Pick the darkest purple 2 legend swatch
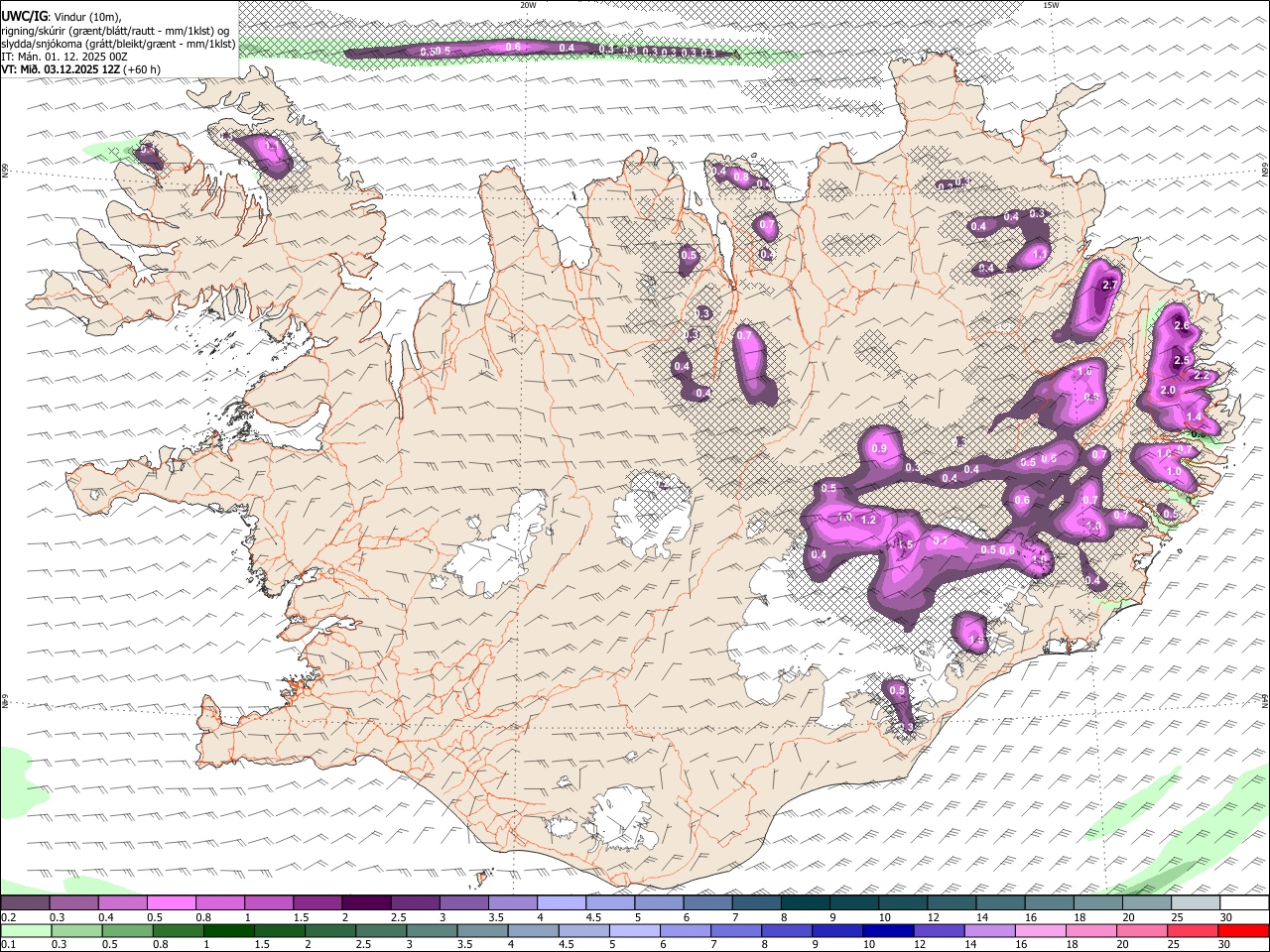The image size is (1270, 952). point(365,902)
